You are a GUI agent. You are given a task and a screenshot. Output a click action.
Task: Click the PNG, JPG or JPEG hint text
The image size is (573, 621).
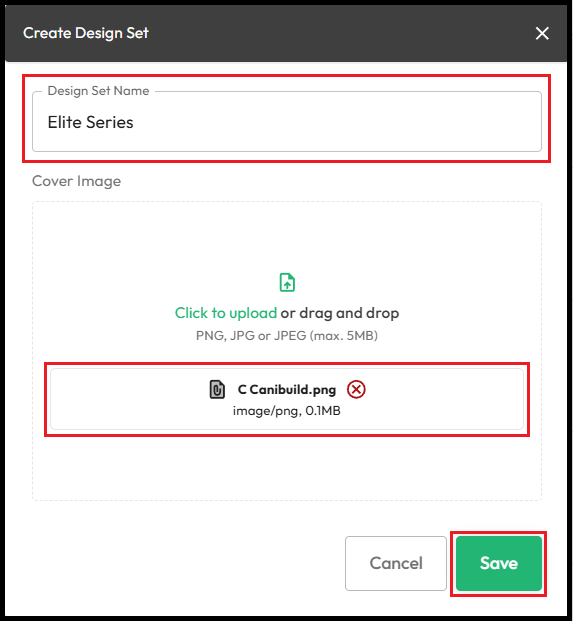coord(287,336)
